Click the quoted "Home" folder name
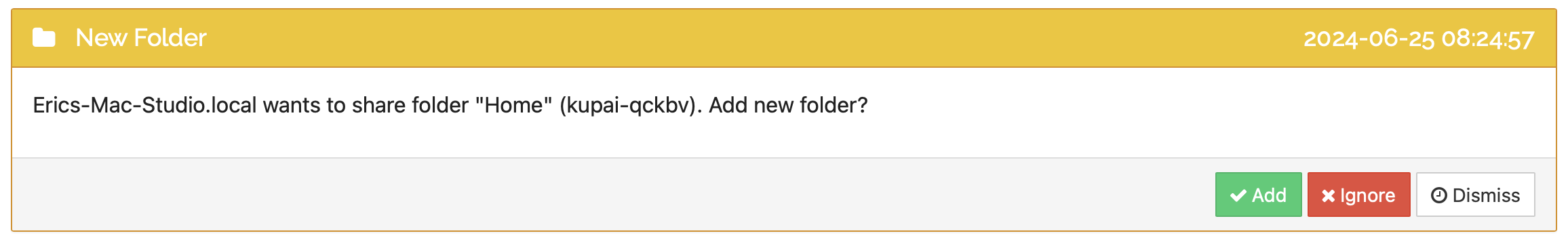Image resolution: width=1568 pixels, height=244 pixels. (x=514, y=105)
